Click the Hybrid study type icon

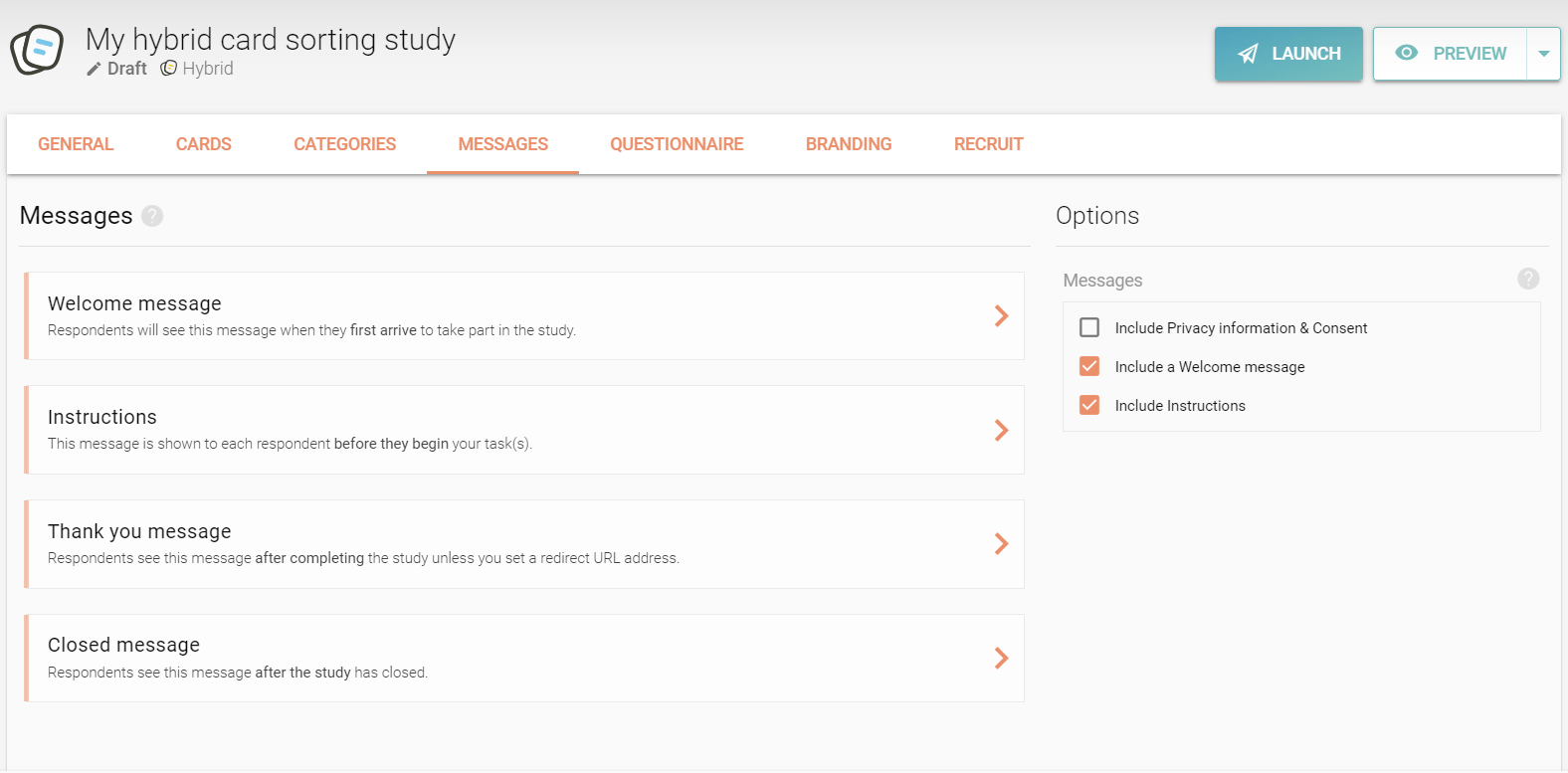click(169, 68)
